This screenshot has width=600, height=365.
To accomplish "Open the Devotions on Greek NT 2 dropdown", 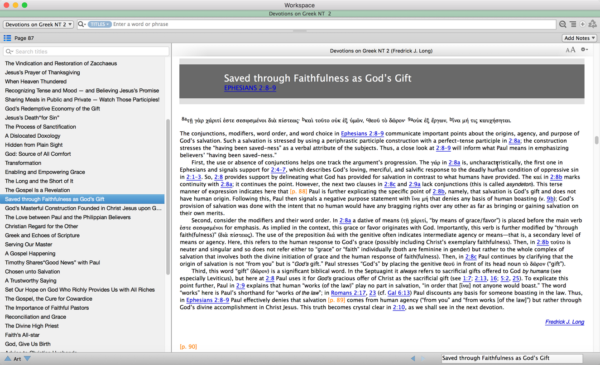I will [x=38, y=24].
